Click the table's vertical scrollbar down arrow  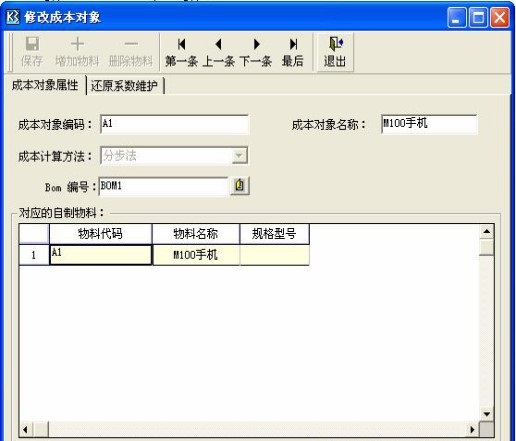coord(487,414)
